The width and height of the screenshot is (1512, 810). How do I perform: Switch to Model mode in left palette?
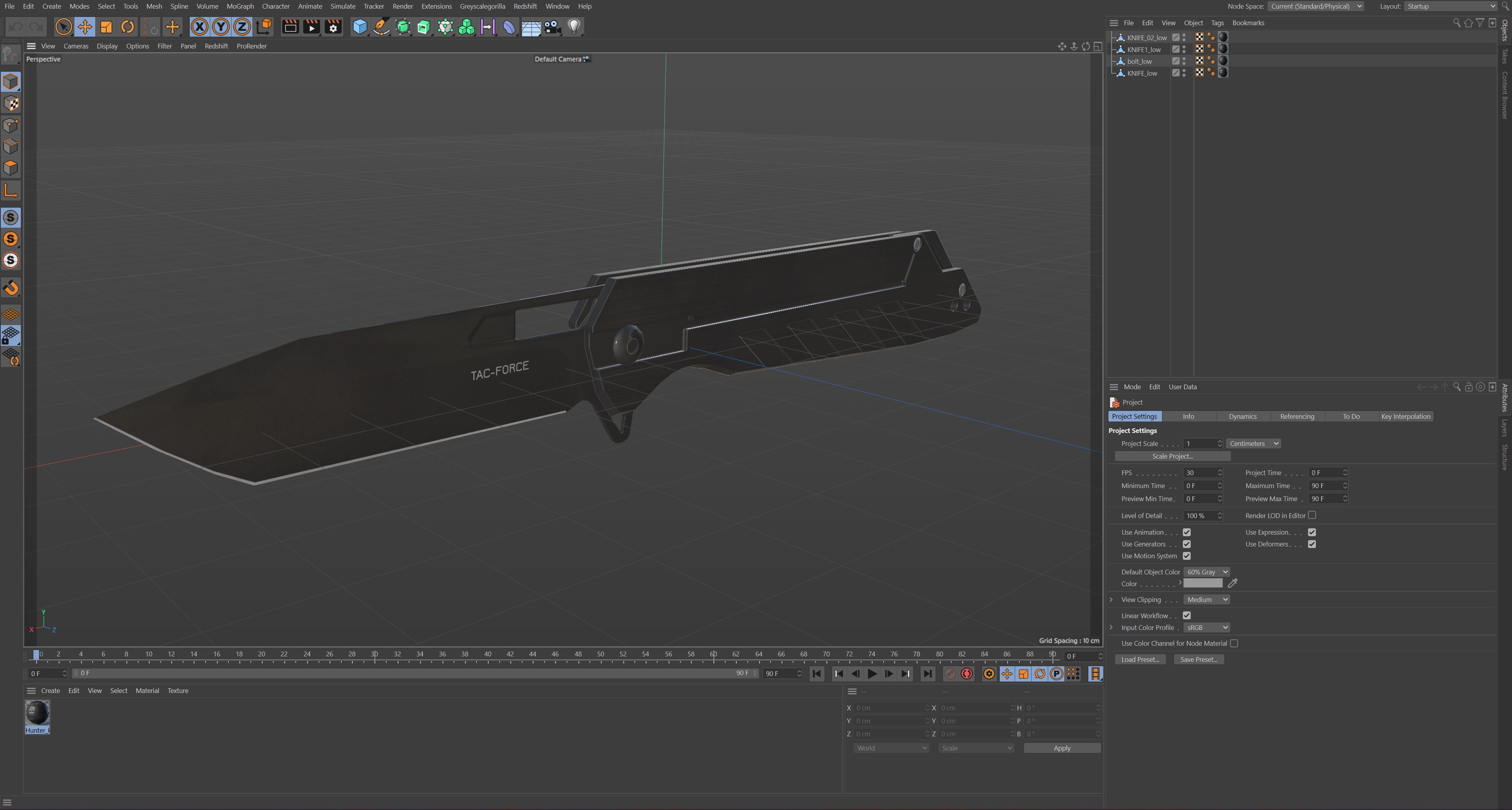[11, 82]
